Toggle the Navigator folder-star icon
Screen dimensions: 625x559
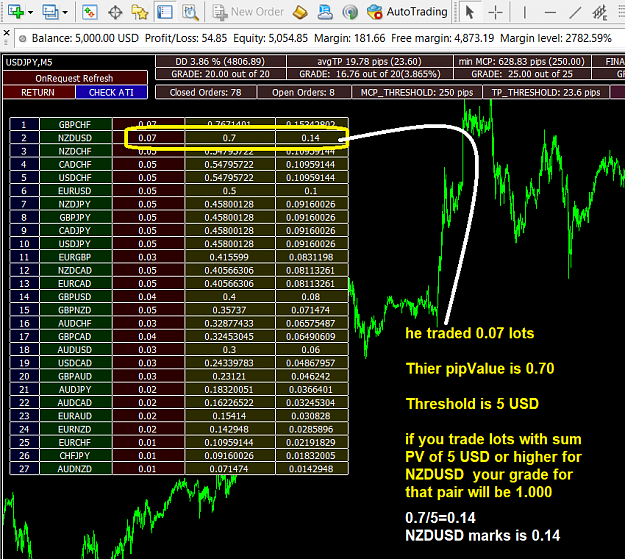[x=140, y=12]
